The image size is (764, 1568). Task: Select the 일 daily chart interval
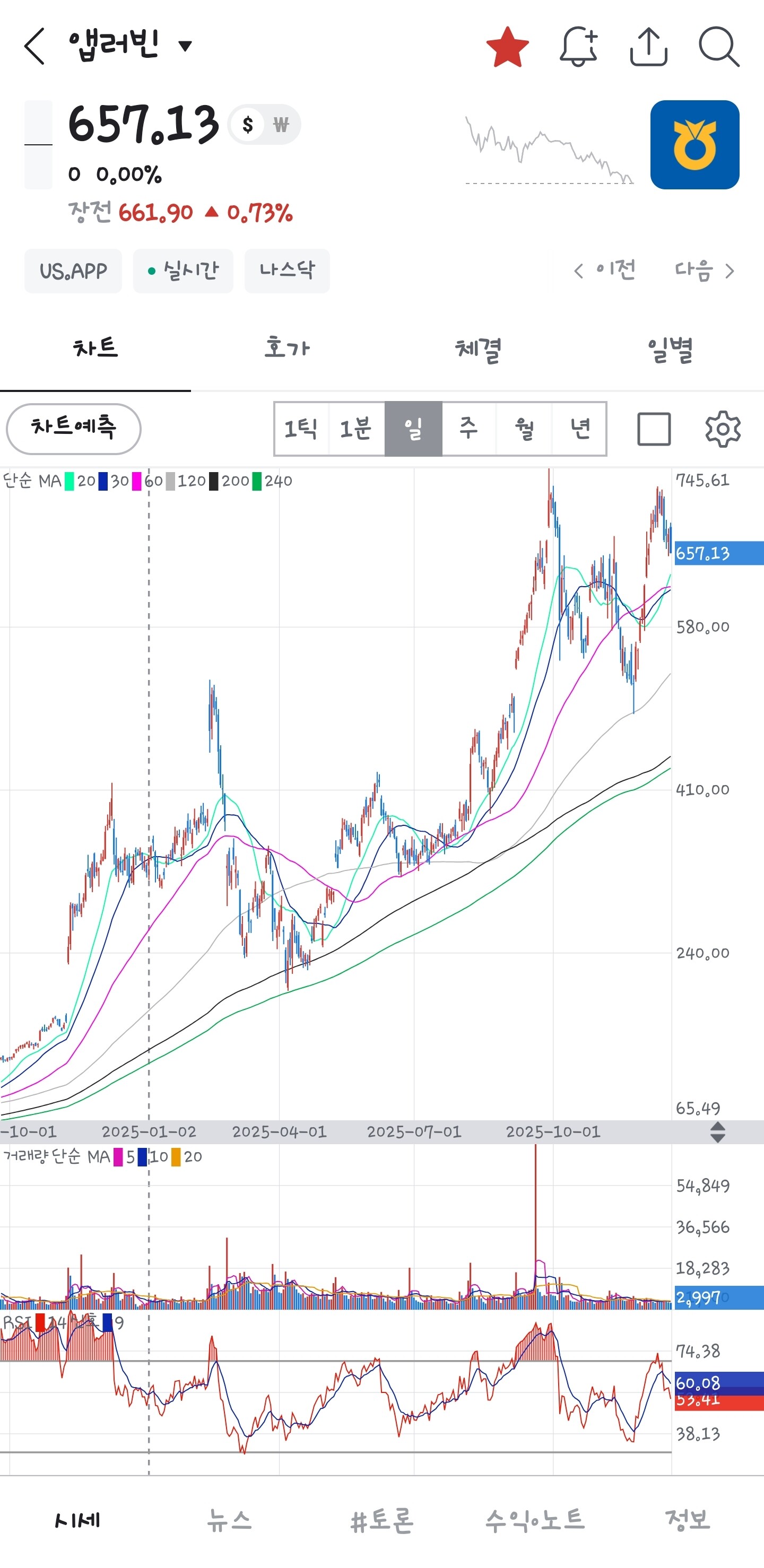413,429
